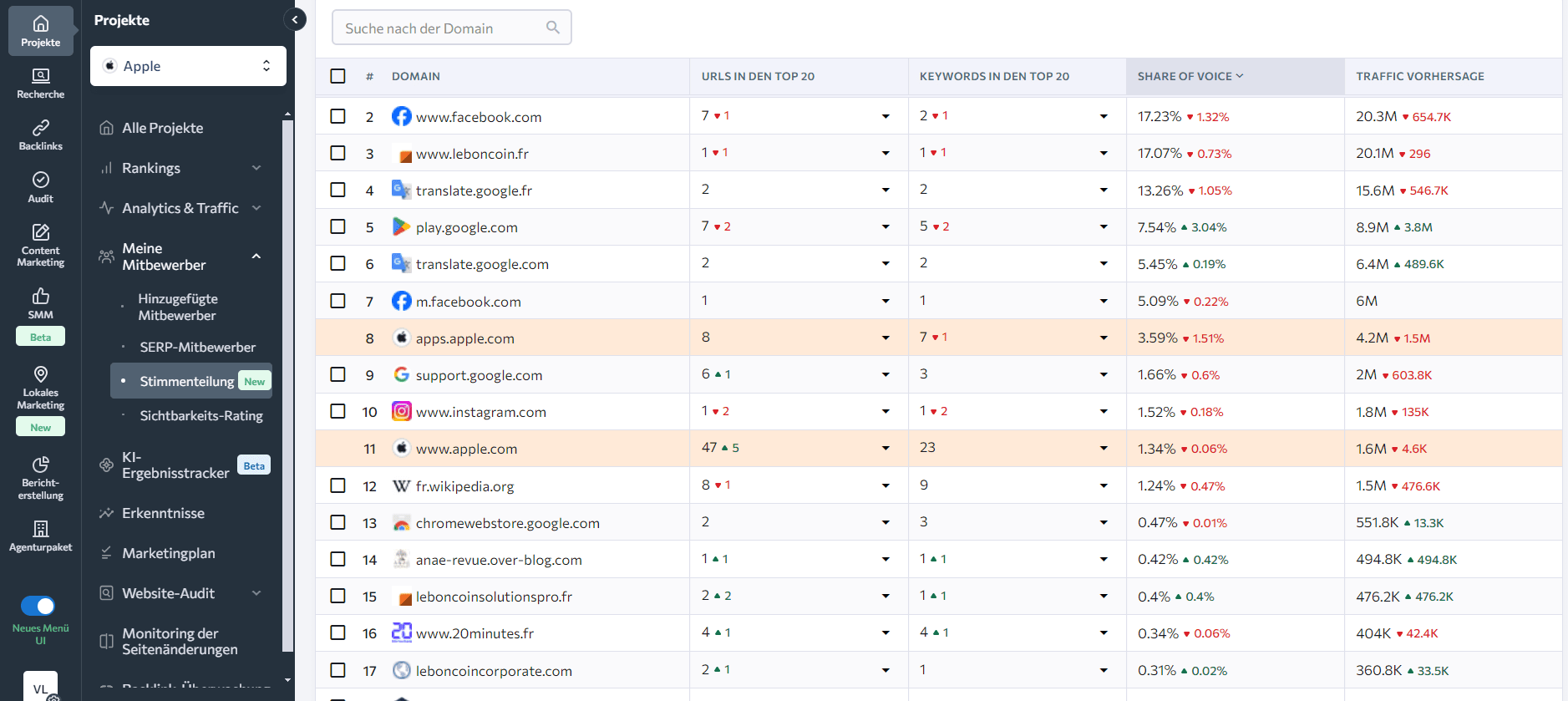The height and width of the screenshot is (701, 1568).
Task: Open Sichtbarkeits-Rating submenu item
Action: (201, 415)
